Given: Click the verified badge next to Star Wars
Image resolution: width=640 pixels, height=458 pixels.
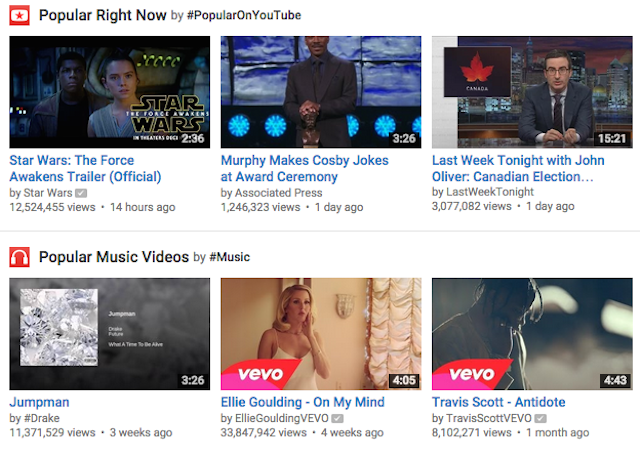Looking at the screenshot, I should pyautogui.click(x=81, y=193).
